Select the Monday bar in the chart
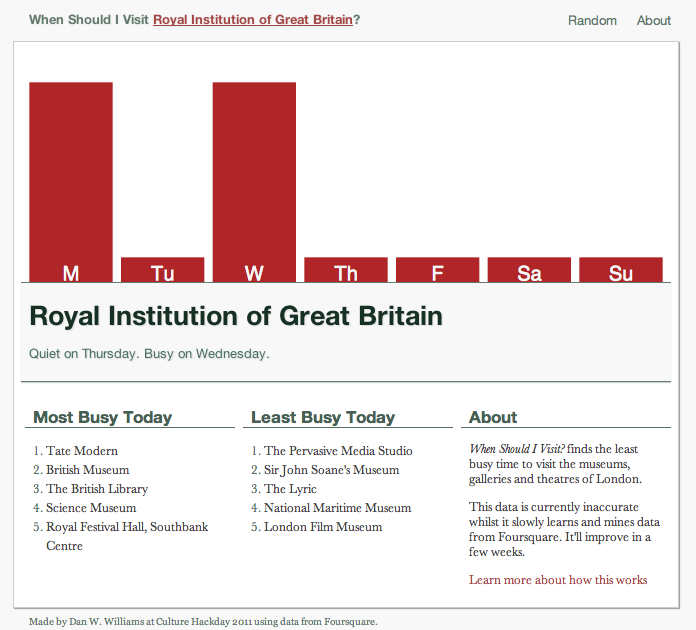 (x=71, y=182)
